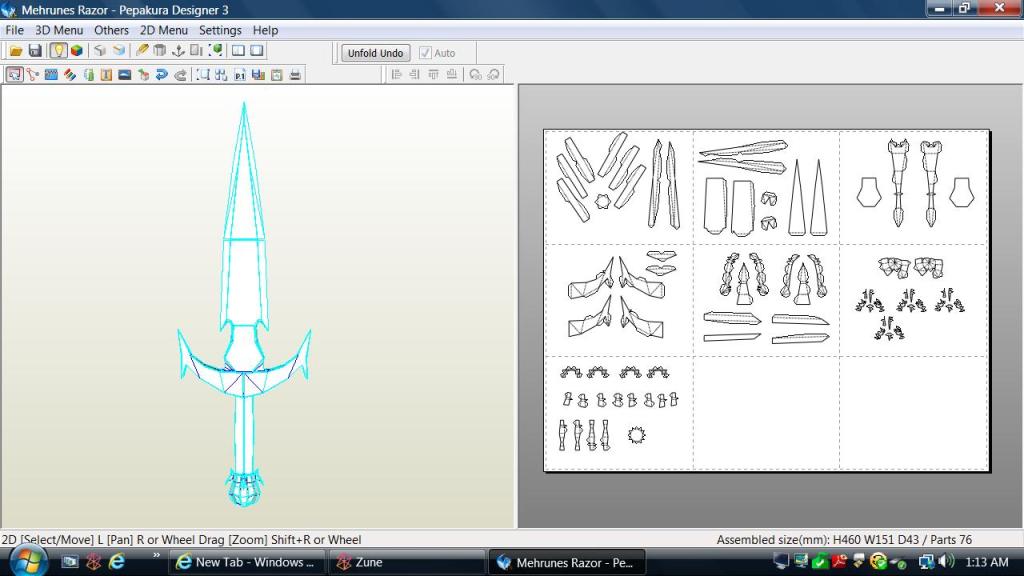This screenshot has width=1024, height=576.
Task: Click the Print printer icon
Action: (x=295, y=74)
